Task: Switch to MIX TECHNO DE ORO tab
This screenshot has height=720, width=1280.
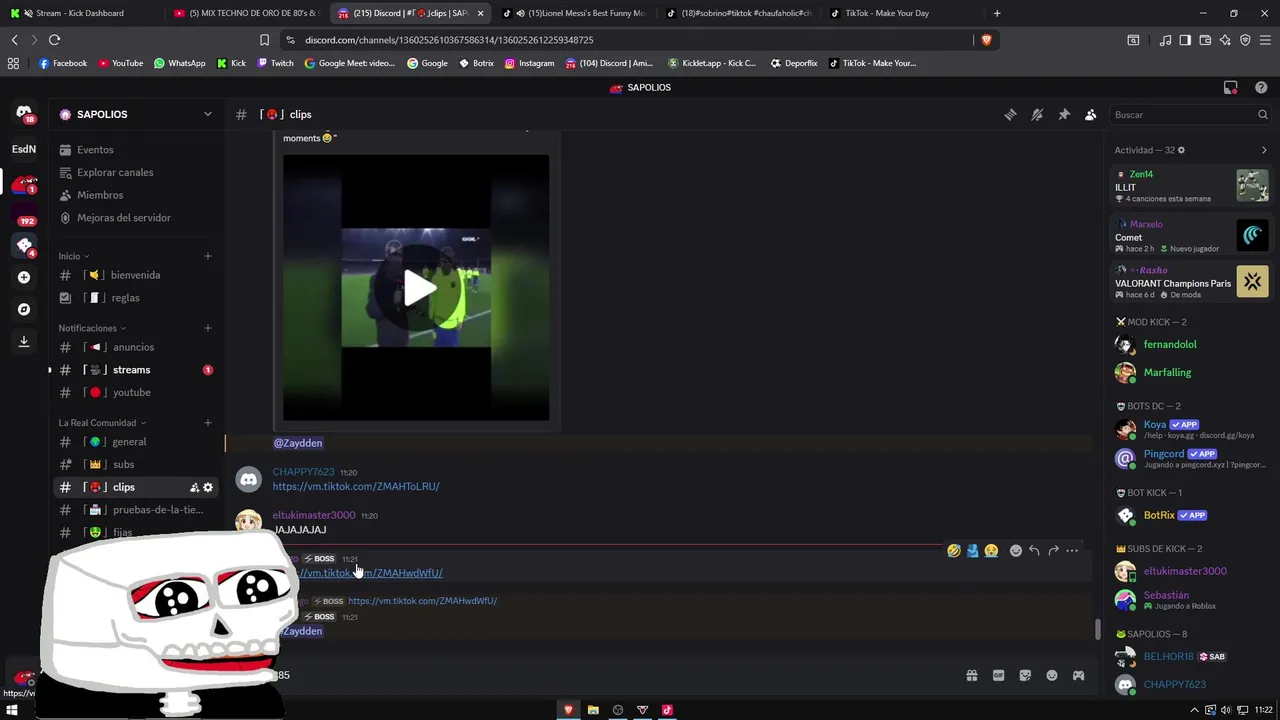Action: click(245, 13)
